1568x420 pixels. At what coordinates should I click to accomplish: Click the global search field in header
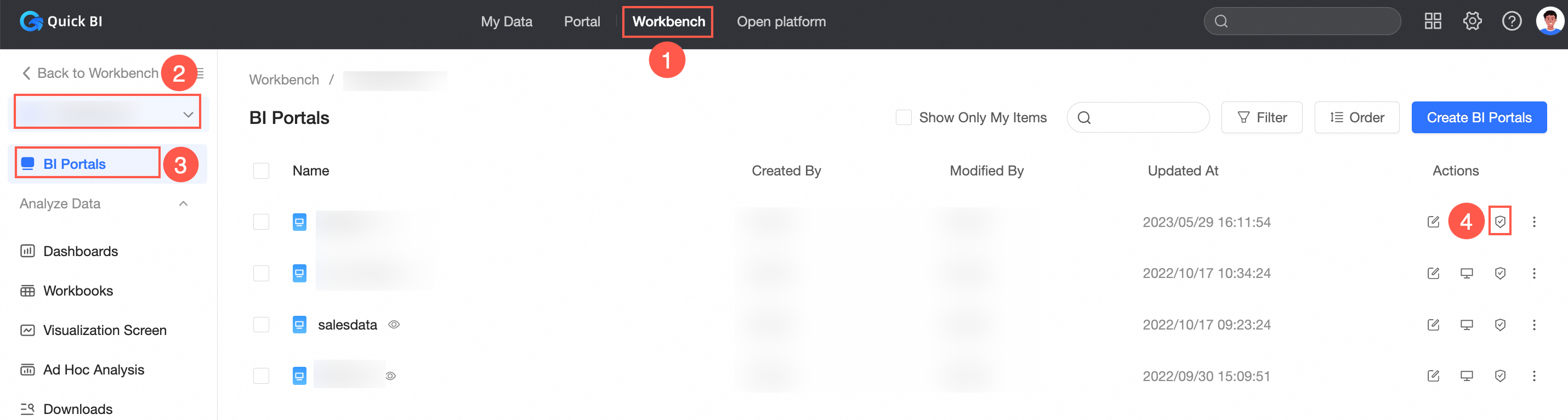point(1302,21)
